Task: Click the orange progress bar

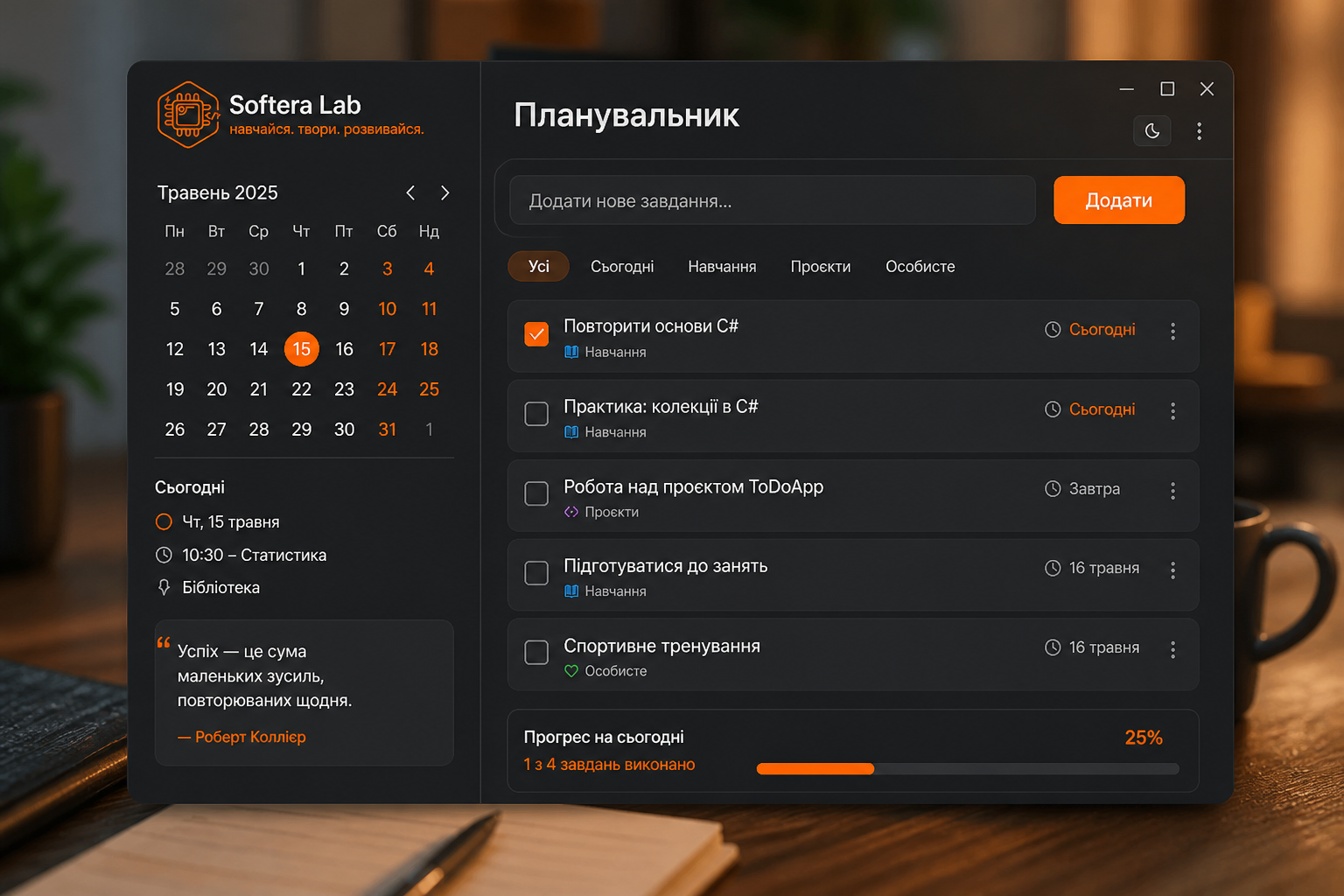Action: click(815, 769)
